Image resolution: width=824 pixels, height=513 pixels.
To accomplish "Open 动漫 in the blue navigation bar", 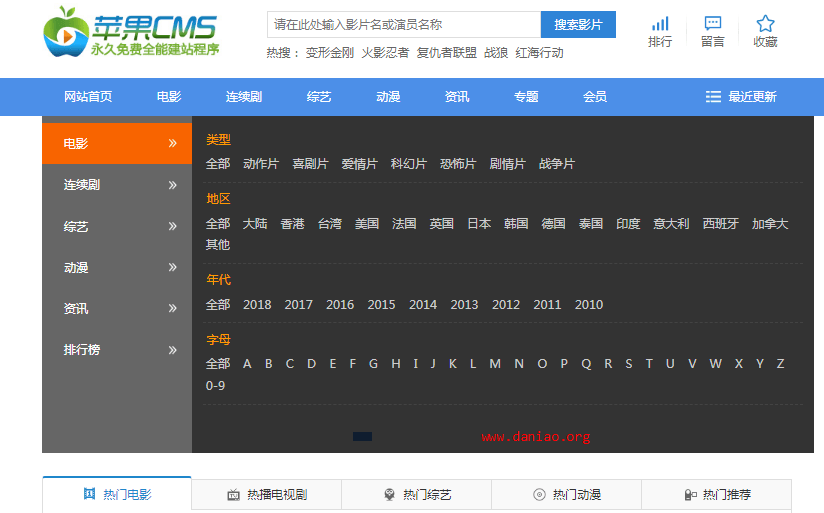I will [388, 97].
